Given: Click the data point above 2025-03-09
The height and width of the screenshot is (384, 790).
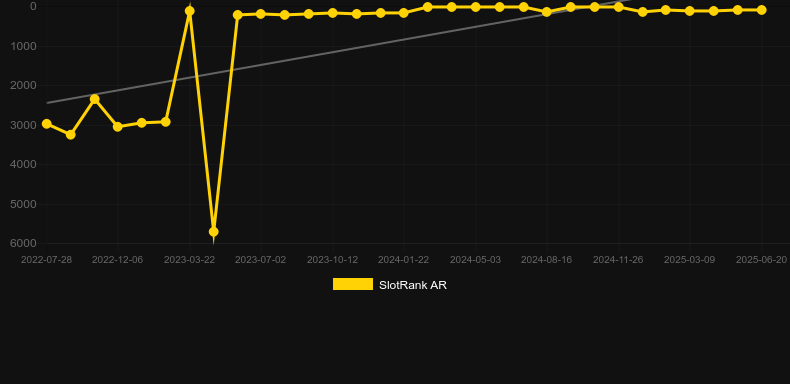Looking at the screenshot, I should pos(690,11).
